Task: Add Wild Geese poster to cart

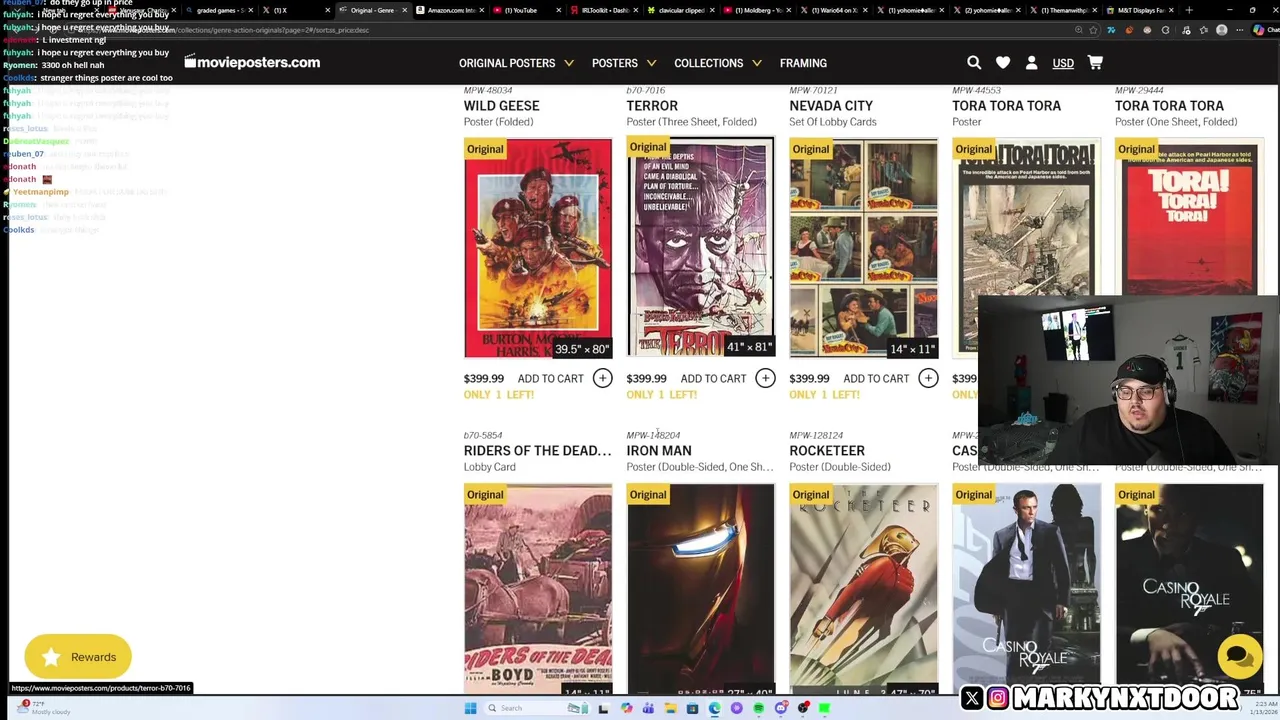Action: point(550,378)
